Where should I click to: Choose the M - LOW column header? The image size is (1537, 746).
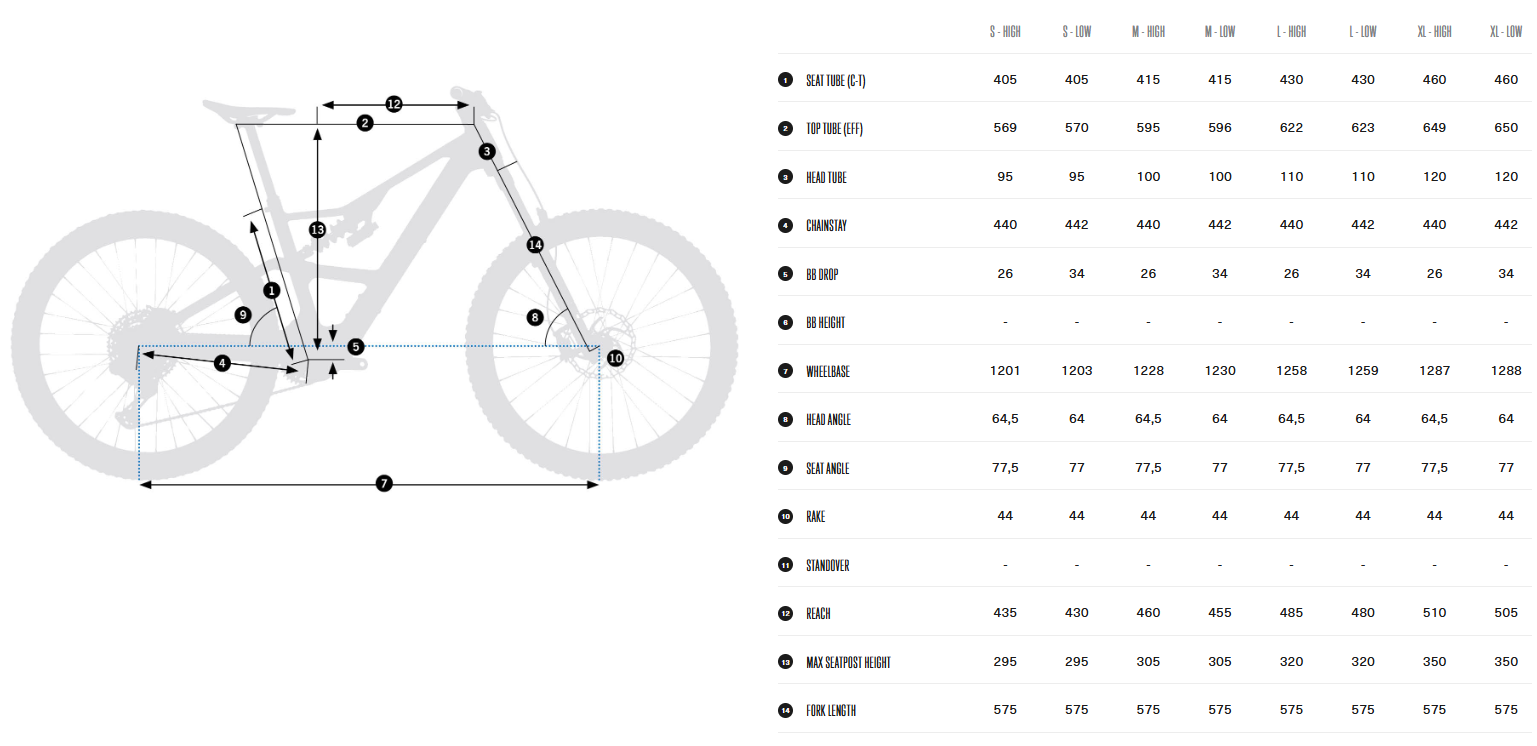click(x=1220, y=32)
